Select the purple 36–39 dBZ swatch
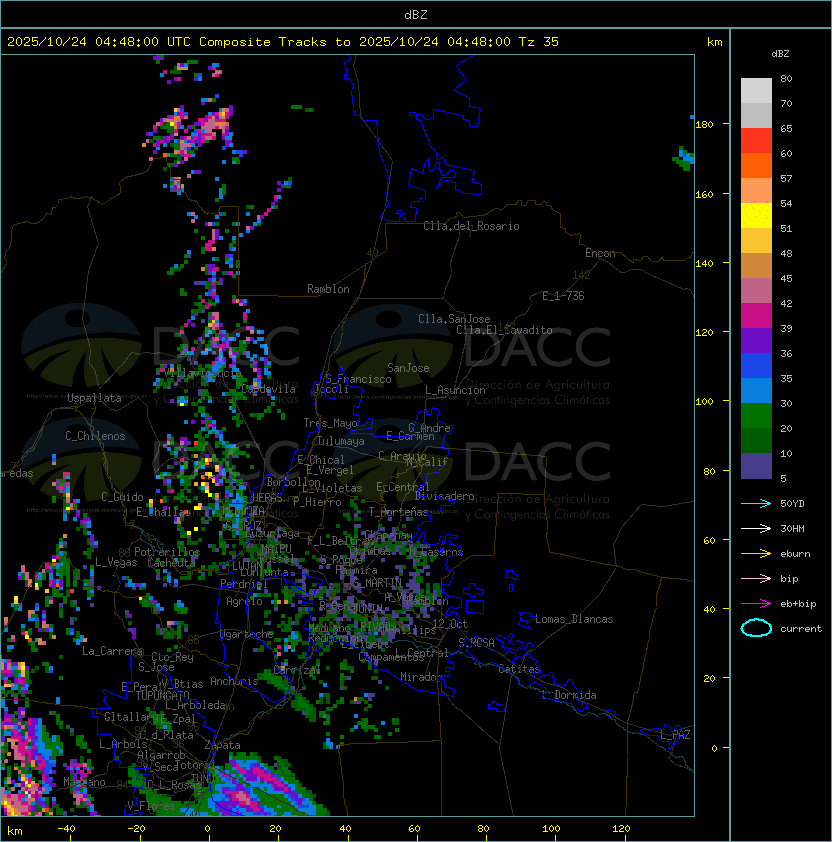Screen dimensions: 832x842 pyautogui.click(x=756, y=341)
